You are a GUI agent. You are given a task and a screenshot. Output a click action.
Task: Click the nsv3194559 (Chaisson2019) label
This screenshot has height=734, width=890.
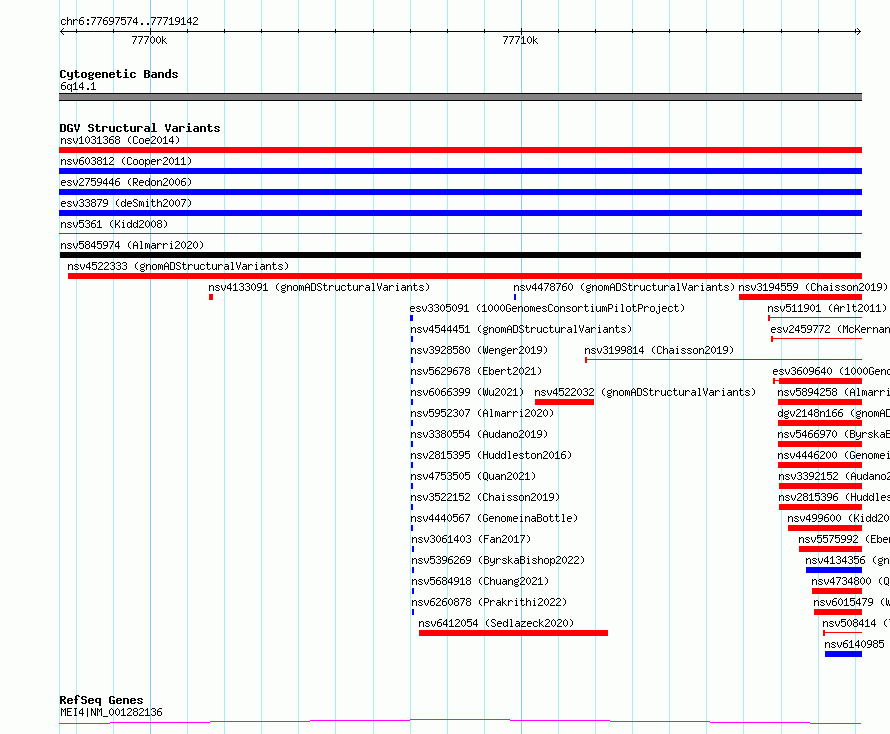point(812,287)
